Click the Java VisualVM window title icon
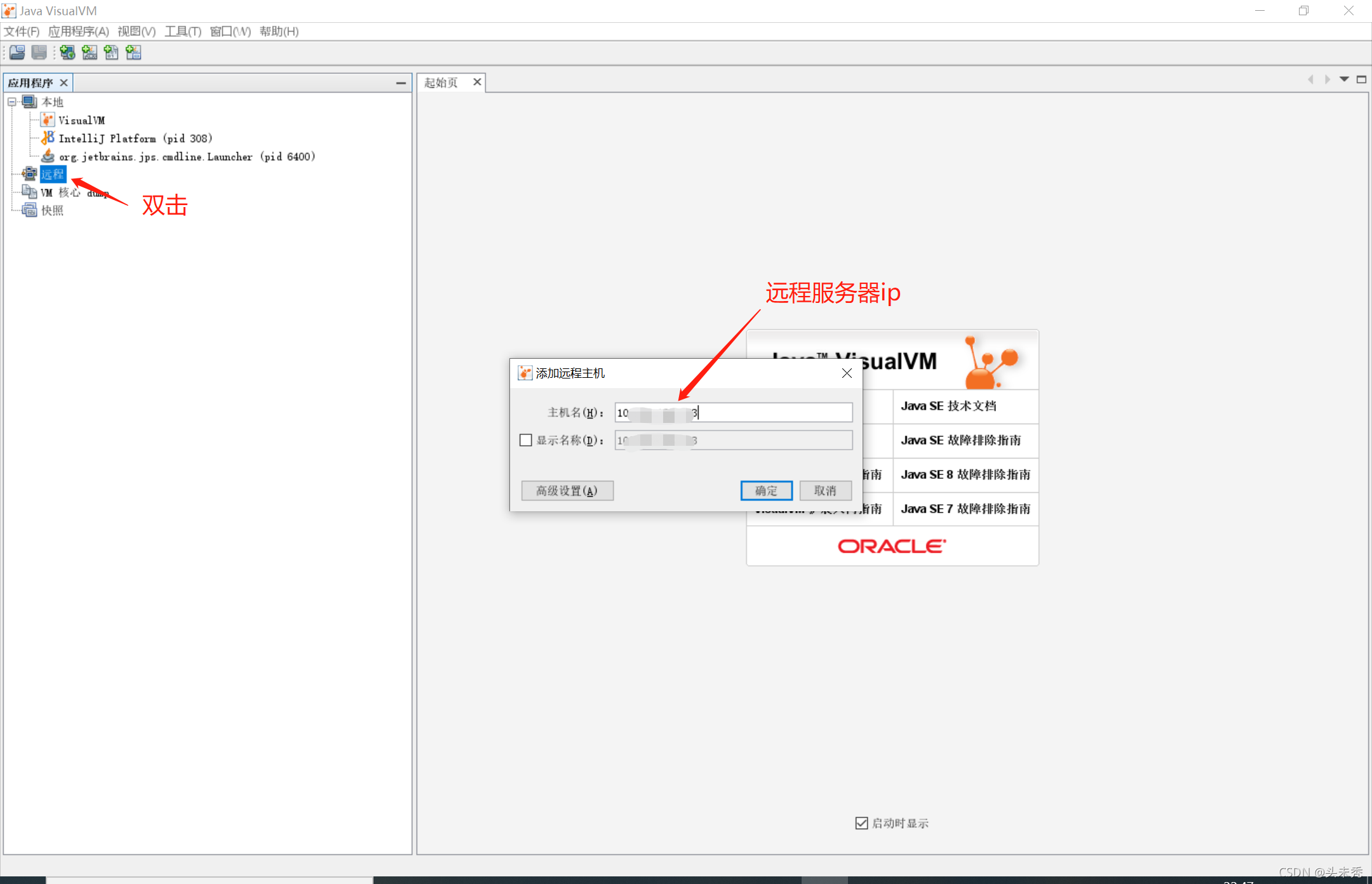 pyautogui.click(x=9, y=11)
